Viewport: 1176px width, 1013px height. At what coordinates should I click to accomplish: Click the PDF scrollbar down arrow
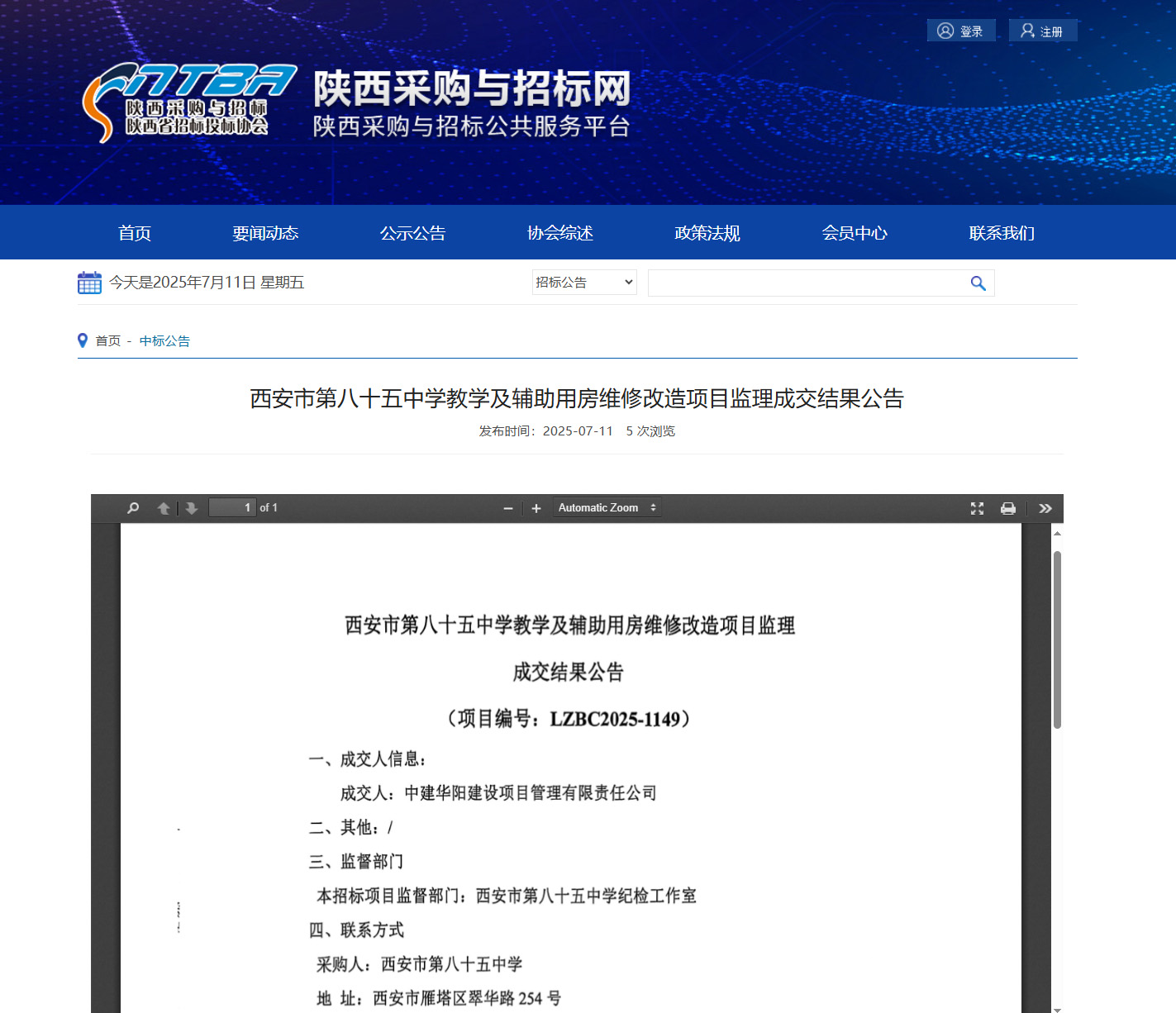click(1057, 1009)
